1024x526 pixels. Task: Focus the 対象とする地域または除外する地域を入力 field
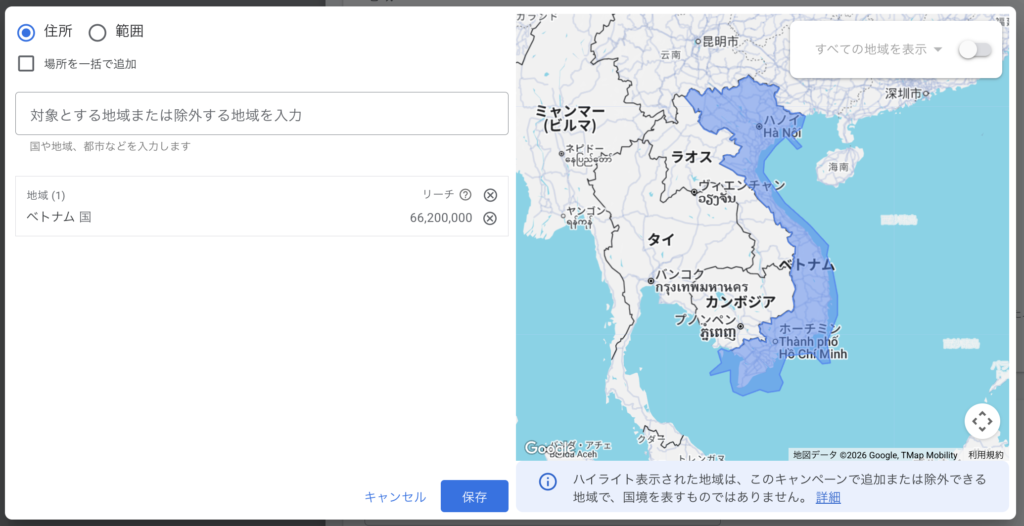click(262, 114)
